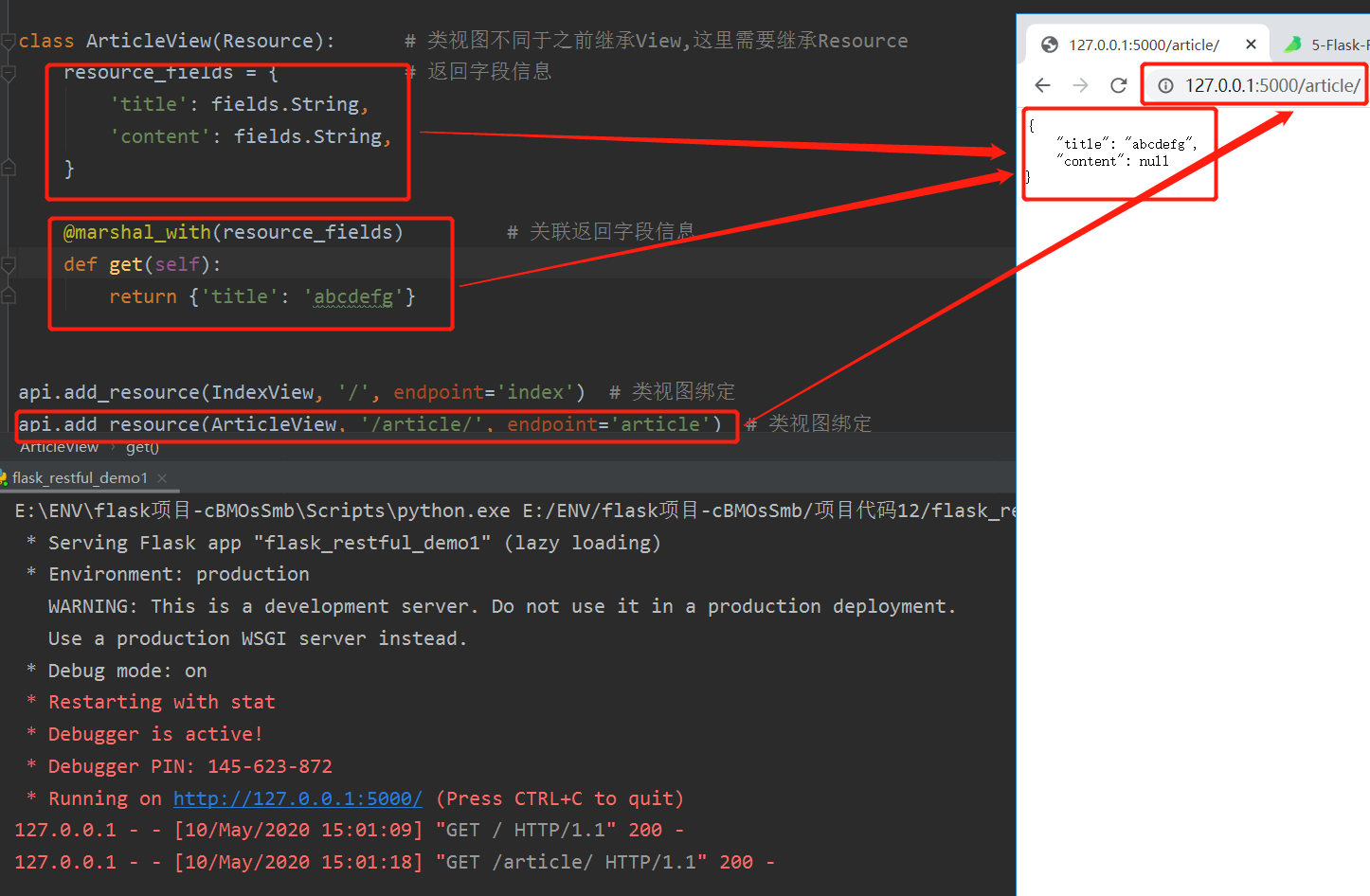
Task: Open the flask_restful_demo1 run tab
Action: tap(80, 478)
